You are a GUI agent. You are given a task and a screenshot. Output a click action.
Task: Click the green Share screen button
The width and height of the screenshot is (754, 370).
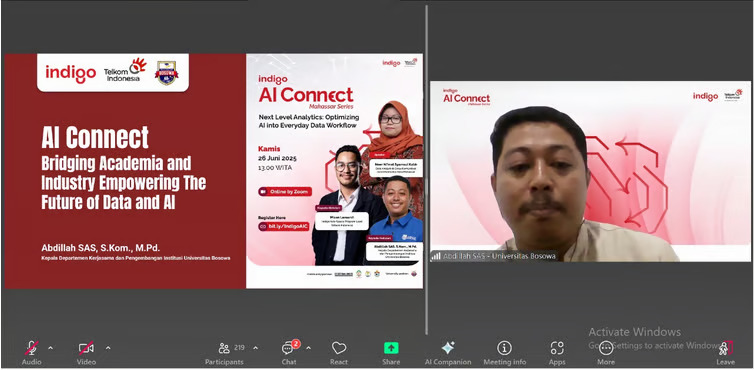coord(391,352)
